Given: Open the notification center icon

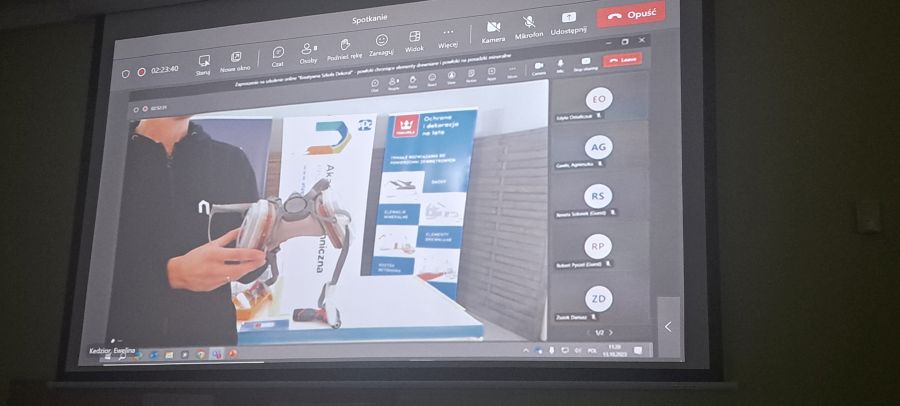Looking at the screenshot, I should point(638,350).
